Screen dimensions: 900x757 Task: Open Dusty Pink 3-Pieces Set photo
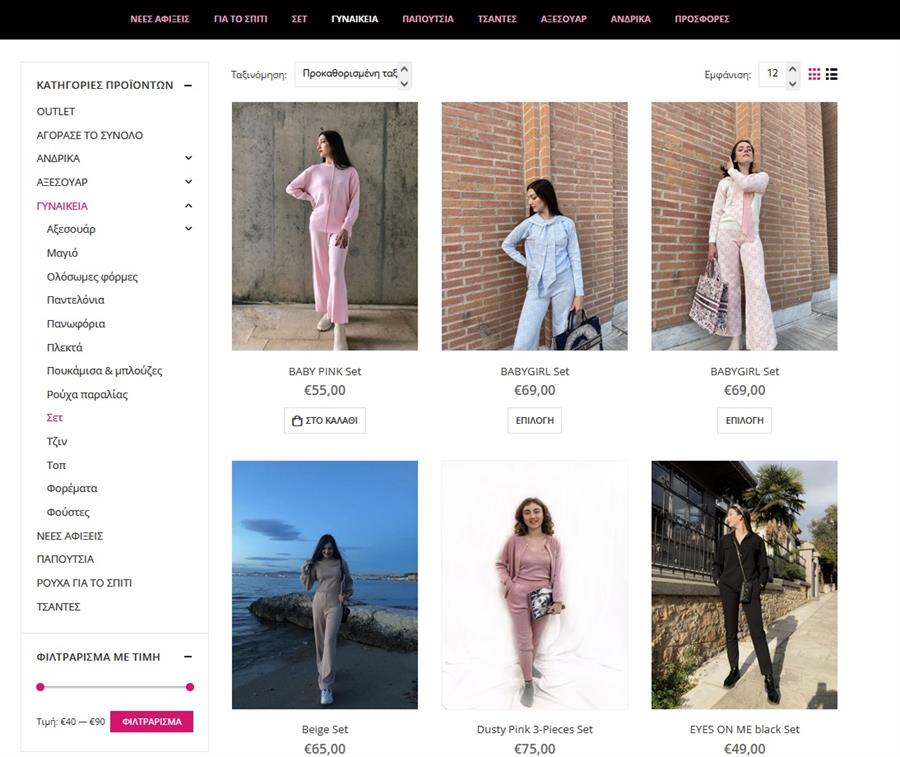click(x=534, y=585)
